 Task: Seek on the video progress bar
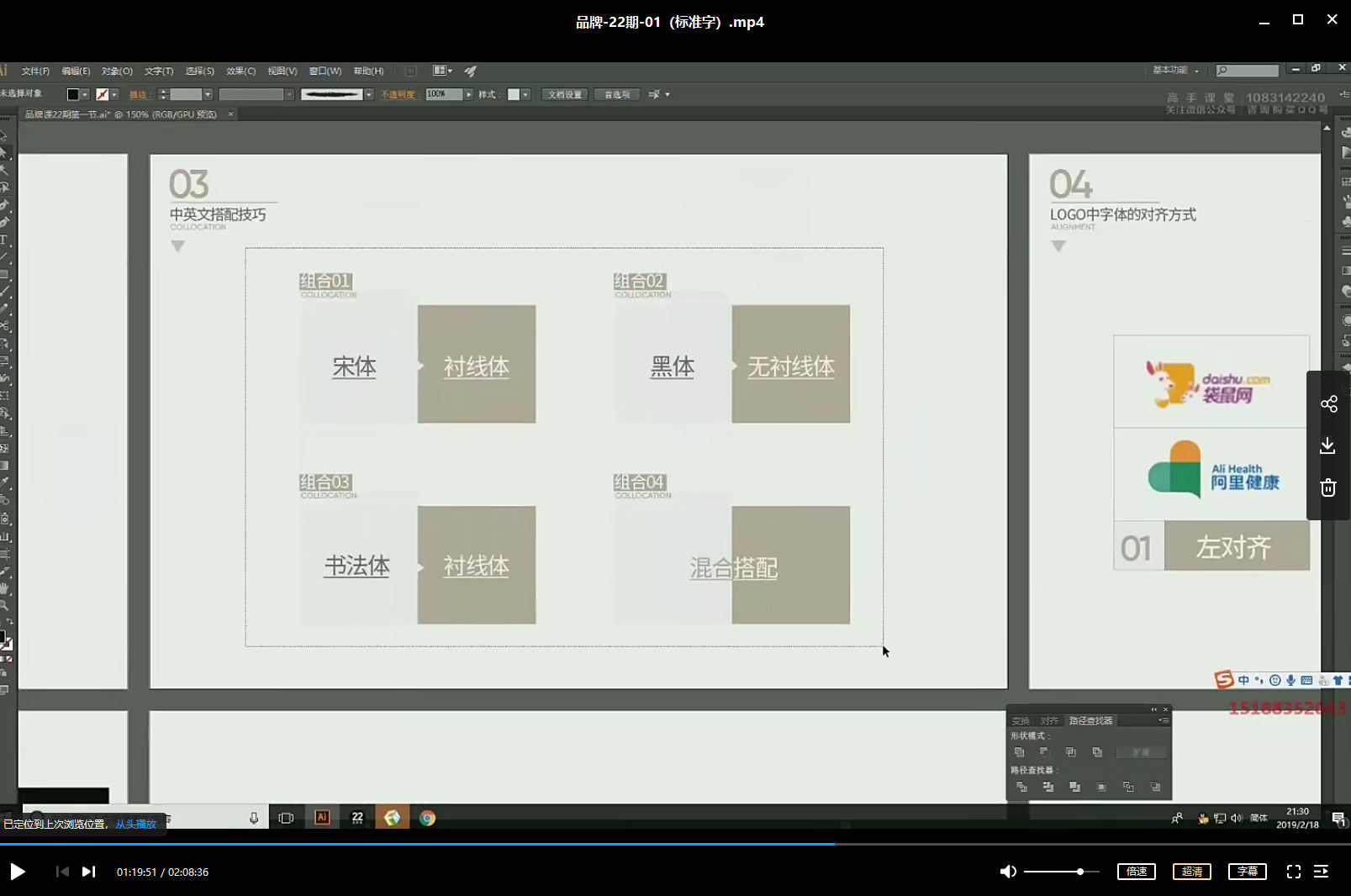tap(673, 843)
